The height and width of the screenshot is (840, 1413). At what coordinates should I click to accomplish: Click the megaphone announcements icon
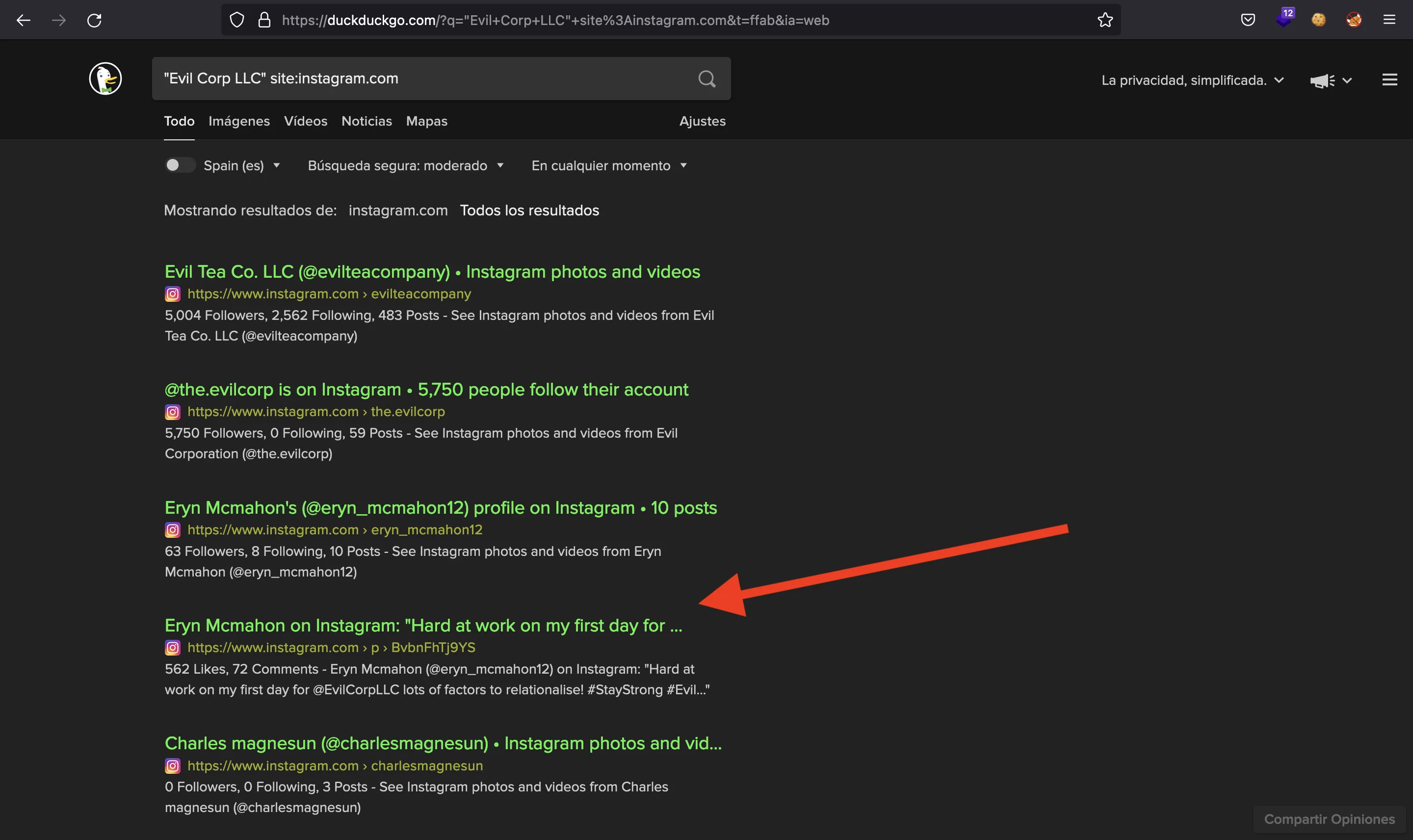(1322, 80)
